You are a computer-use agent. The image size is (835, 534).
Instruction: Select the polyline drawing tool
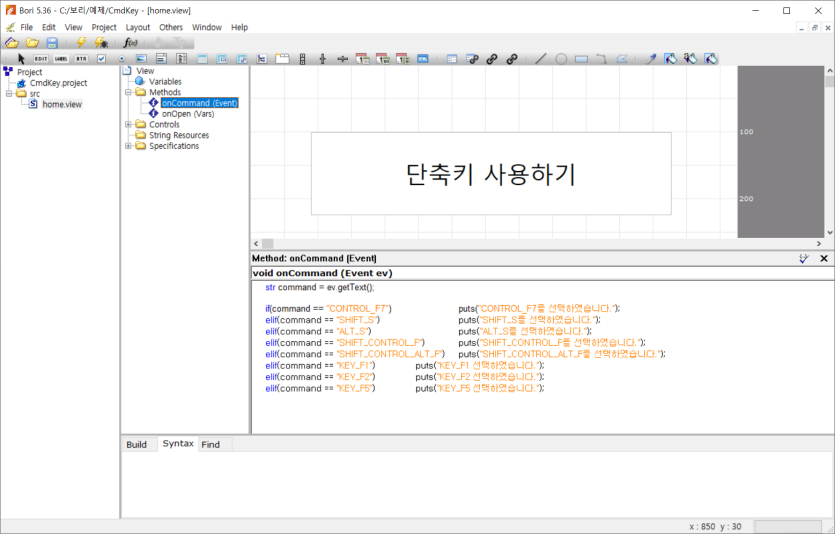tap(601, 59)
